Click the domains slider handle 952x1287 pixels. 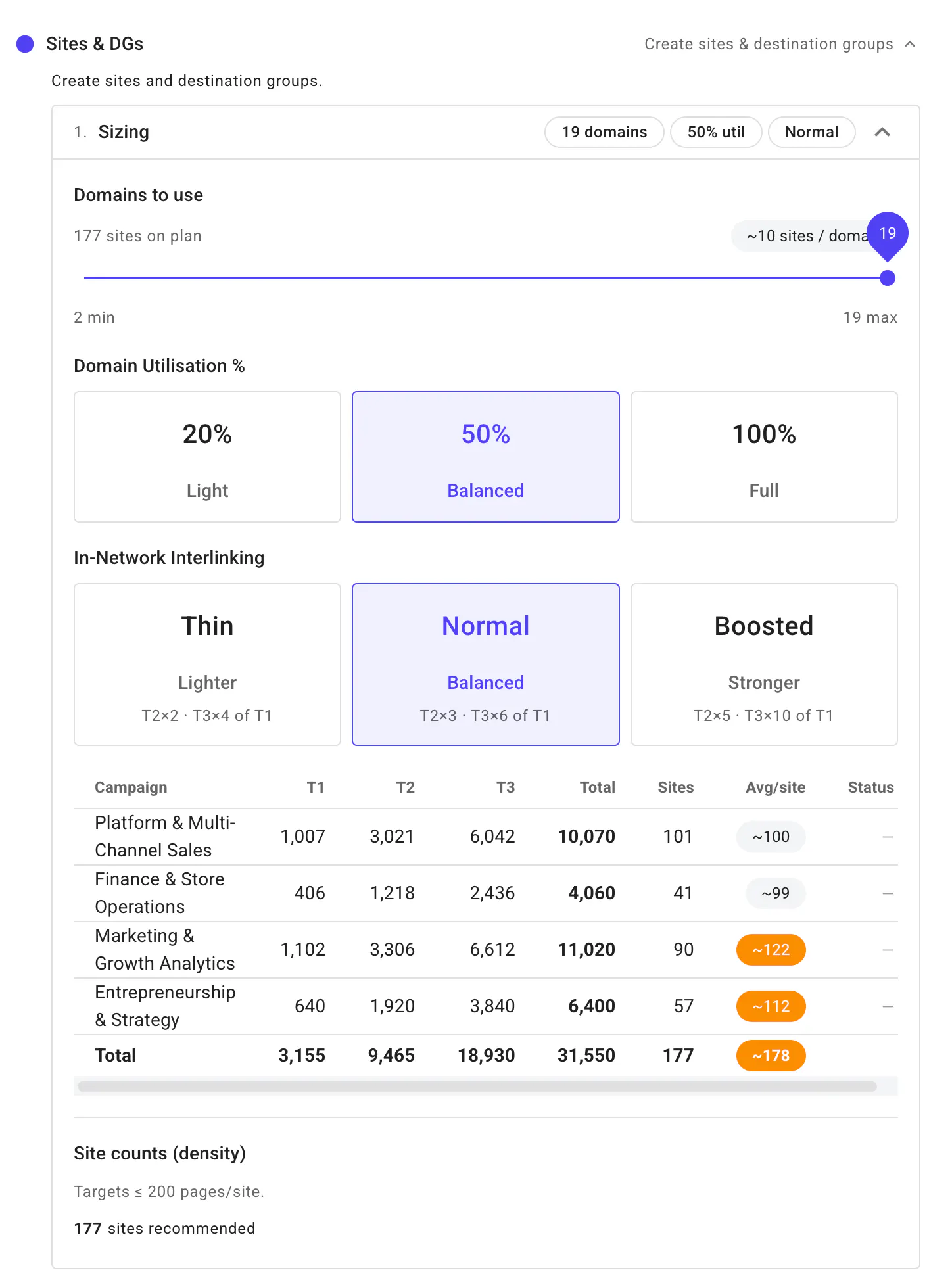[x=888, y=278]
